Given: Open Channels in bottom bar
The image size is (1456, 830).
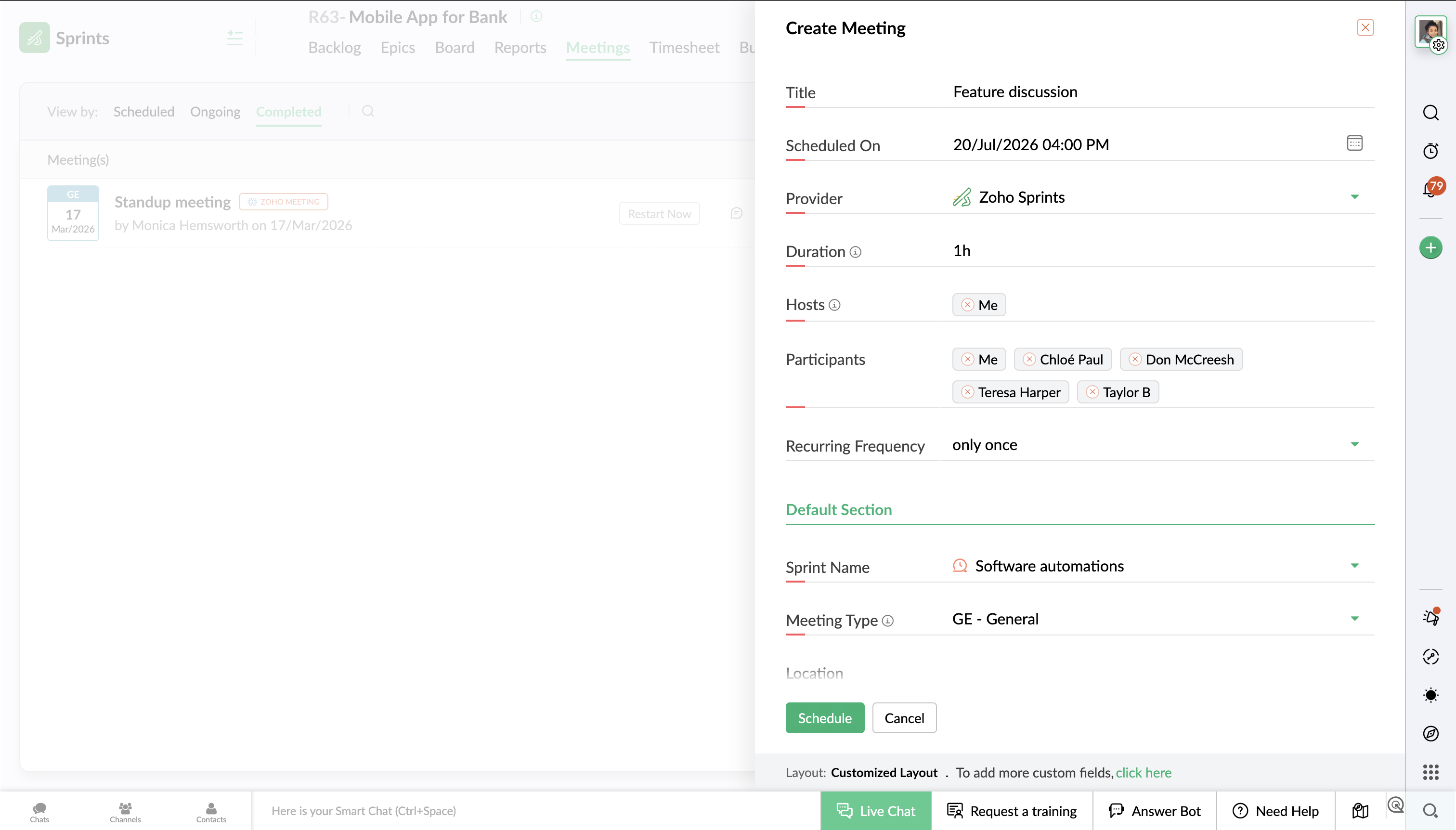Looking at the screenshot, I should (125, 812).
